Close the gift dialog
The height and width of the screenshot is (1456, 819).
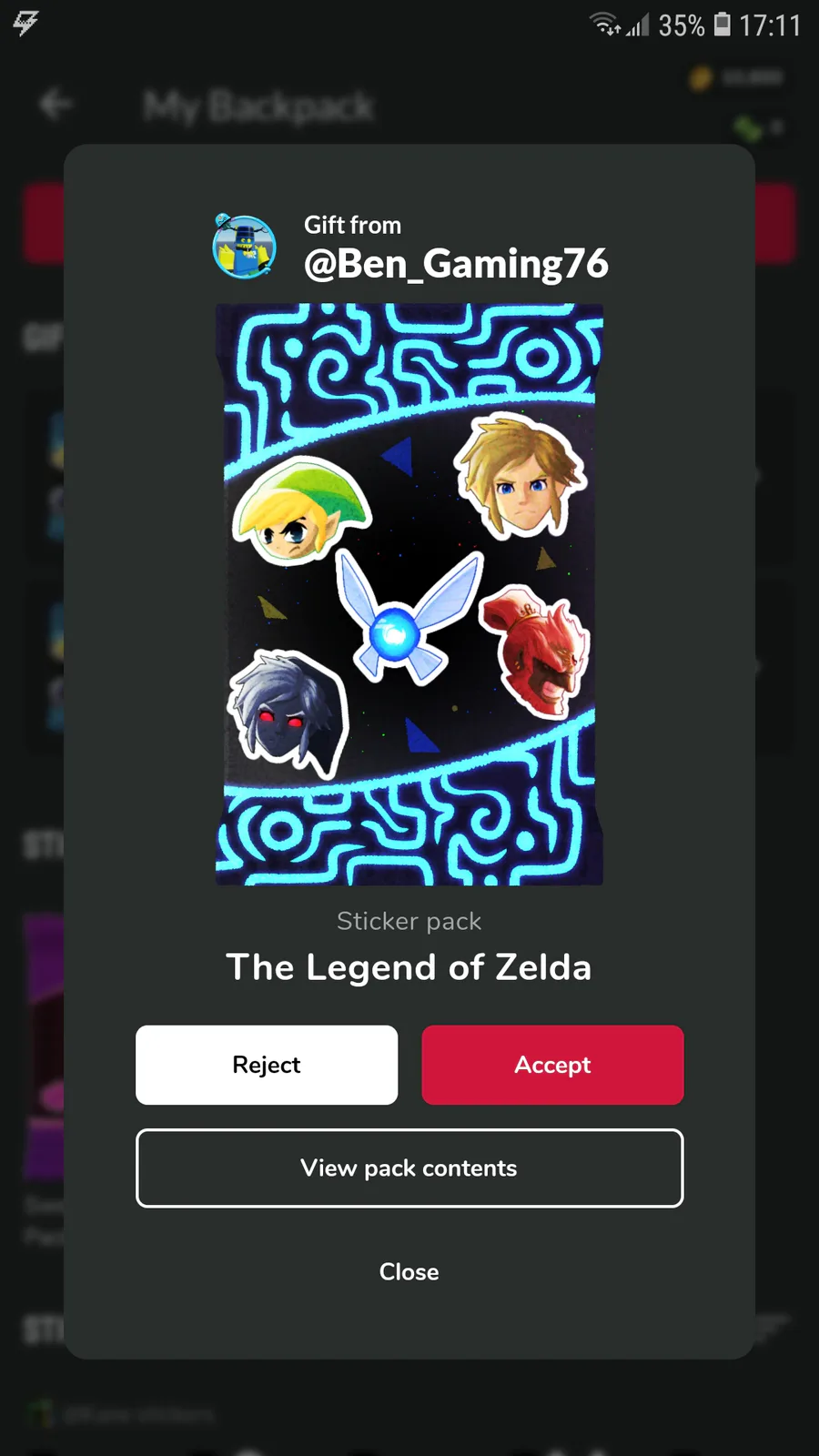tap(409, 1272)
